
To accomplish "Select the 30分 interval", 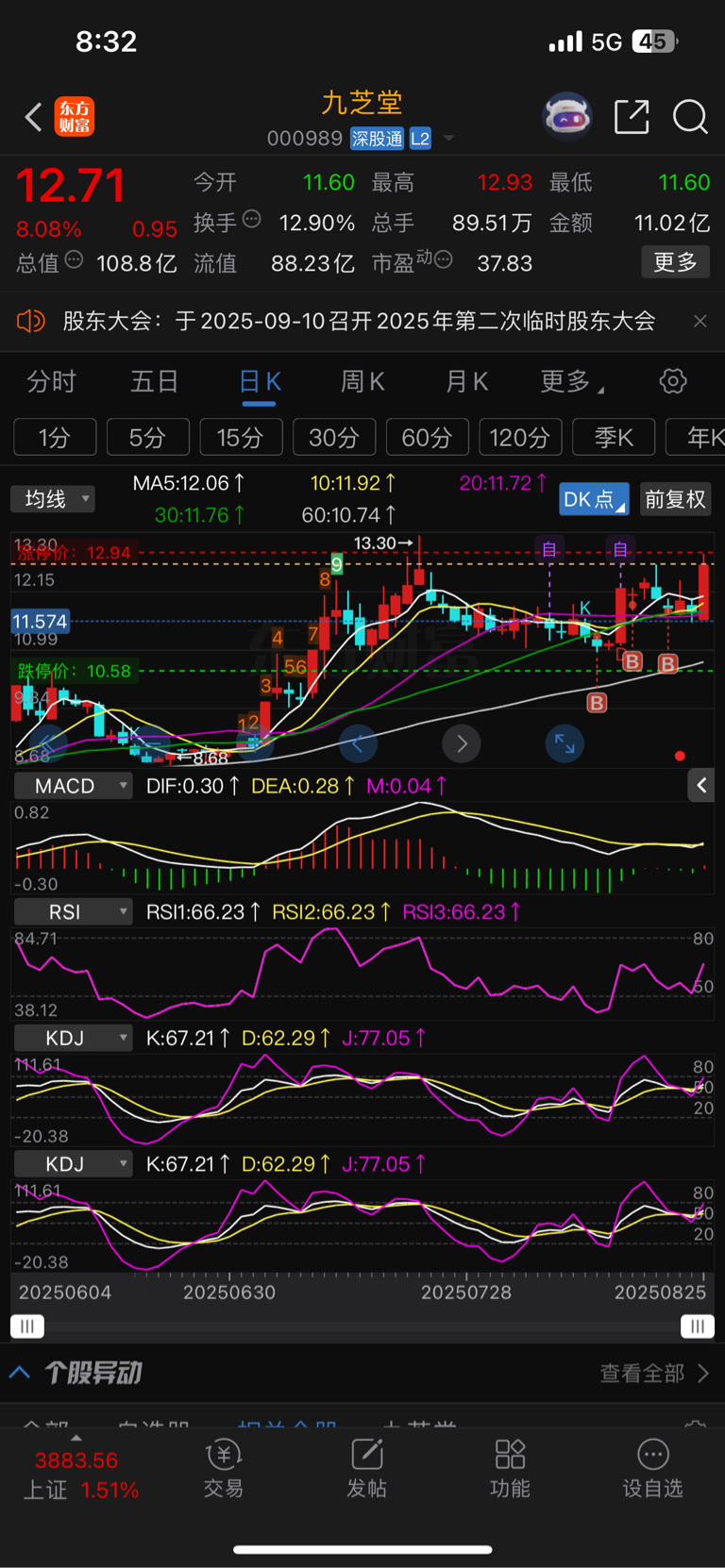I will 334,438.
